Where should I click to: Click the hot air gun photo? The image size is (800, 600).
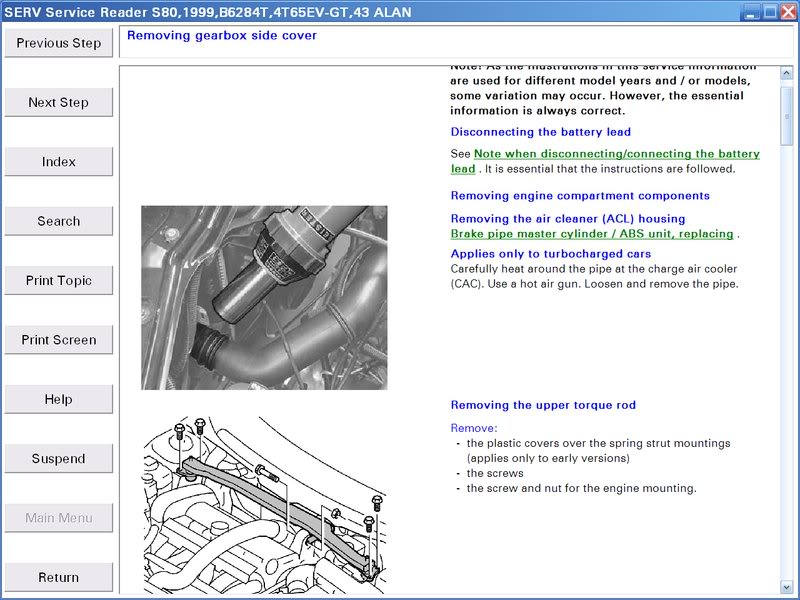[264, 297]
